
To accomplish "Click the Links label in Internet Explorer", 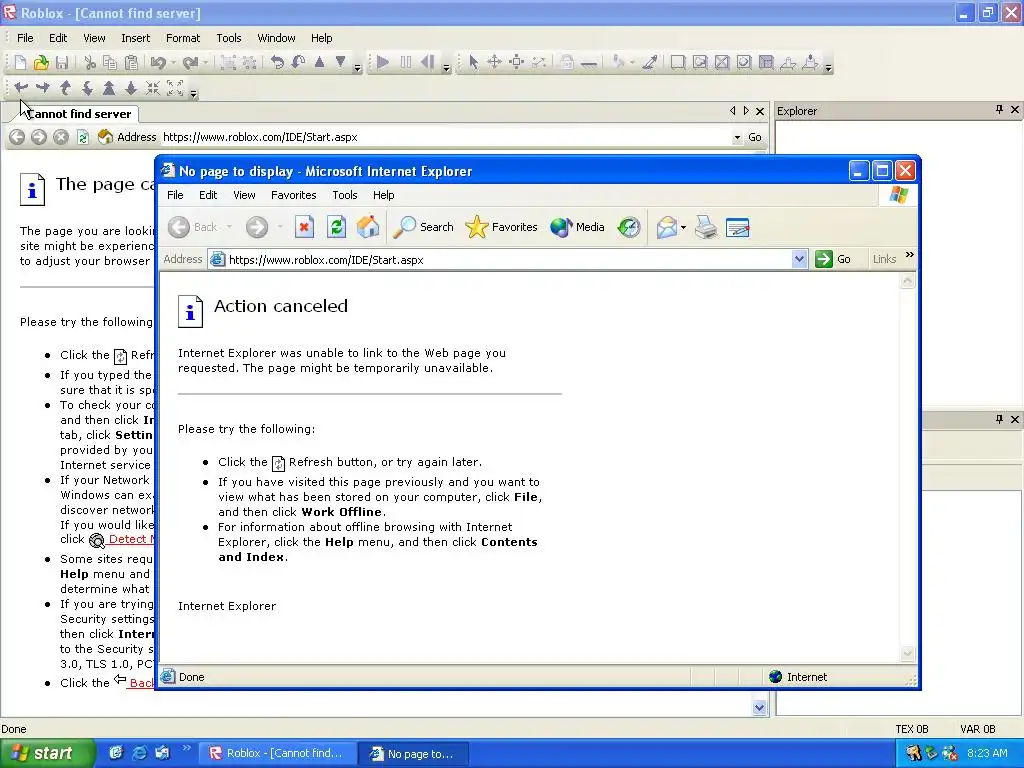I will tap(884, 259).
